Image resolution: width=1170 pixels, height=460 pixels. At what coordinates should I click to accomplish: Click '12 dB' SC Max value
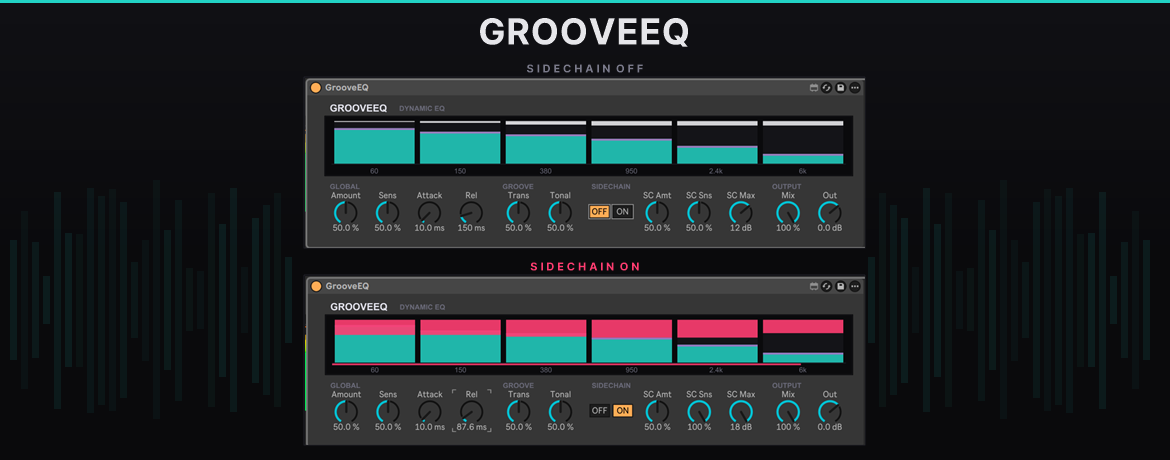tap(741, 229)
